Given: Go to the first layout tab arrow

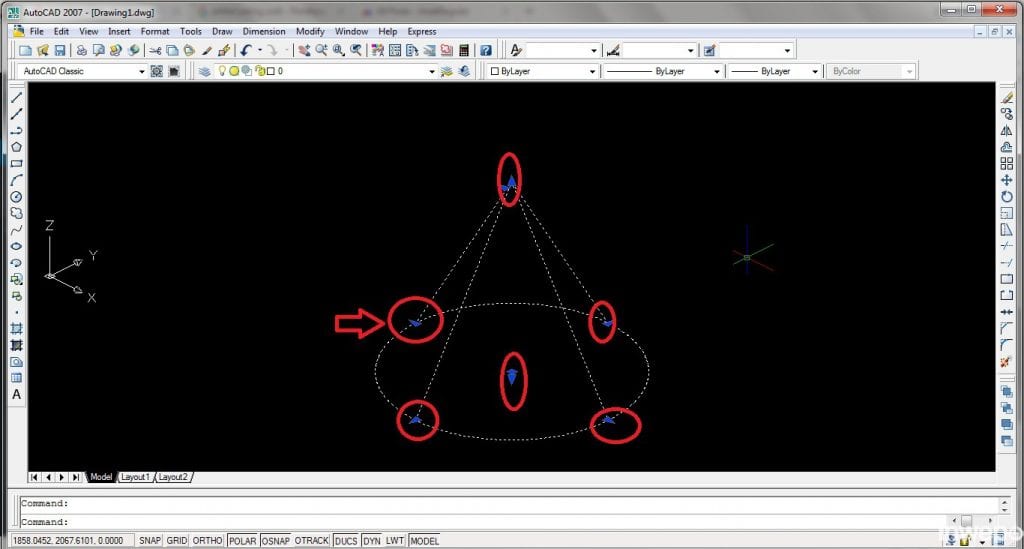Looking at the screenshot, I should (34, 477).
